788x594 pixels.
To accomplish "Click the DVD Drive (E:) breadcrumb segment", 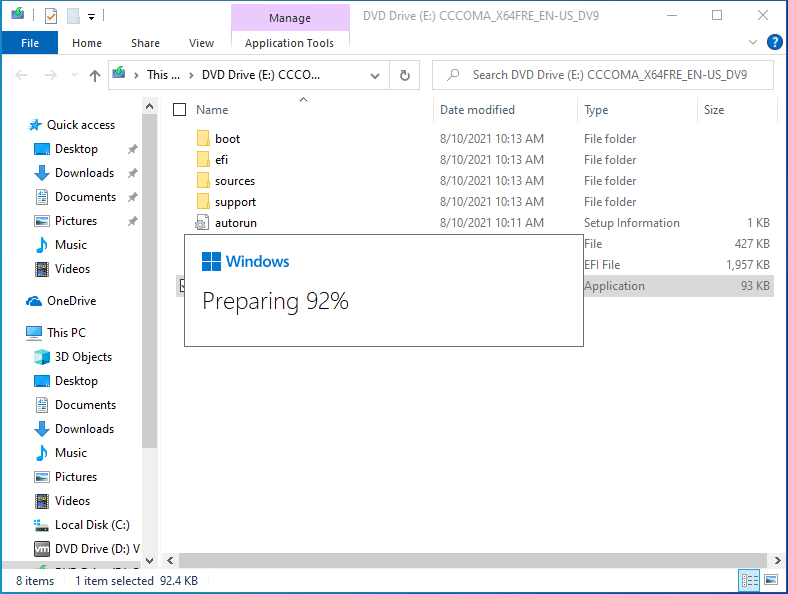I will 261,75.
